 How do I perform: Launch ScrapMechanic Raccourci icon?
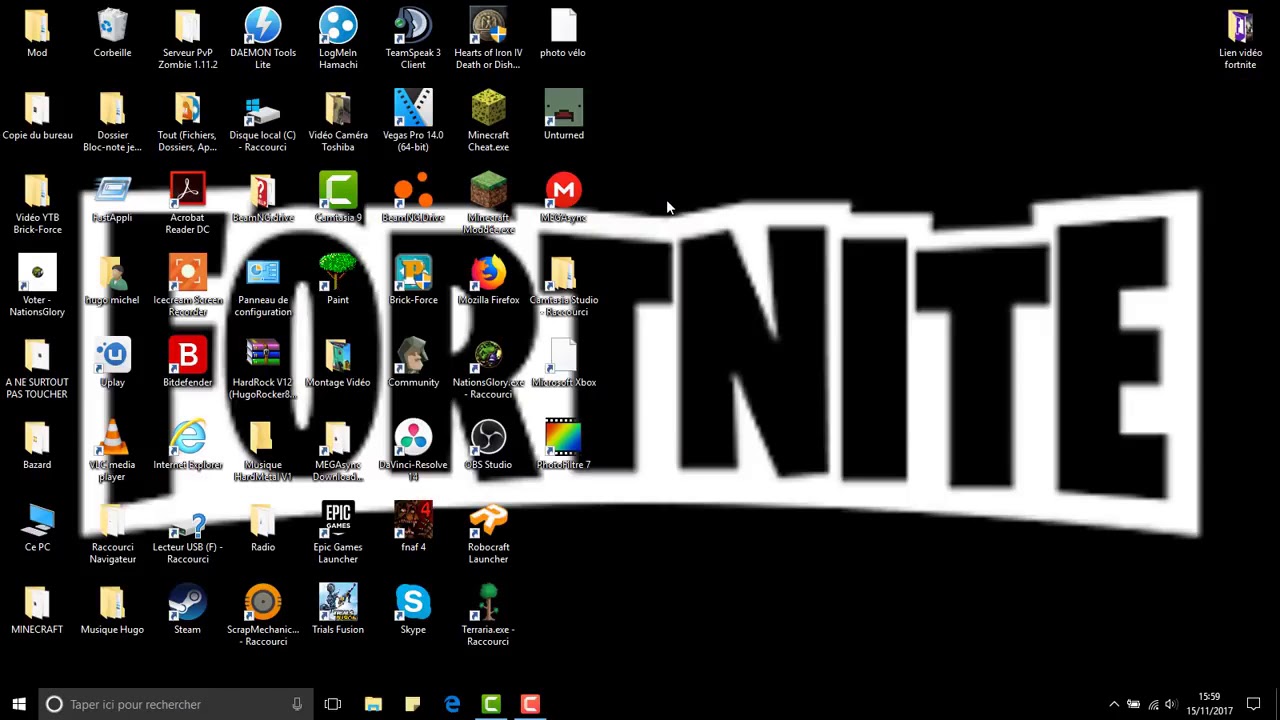tap(262, 615)
